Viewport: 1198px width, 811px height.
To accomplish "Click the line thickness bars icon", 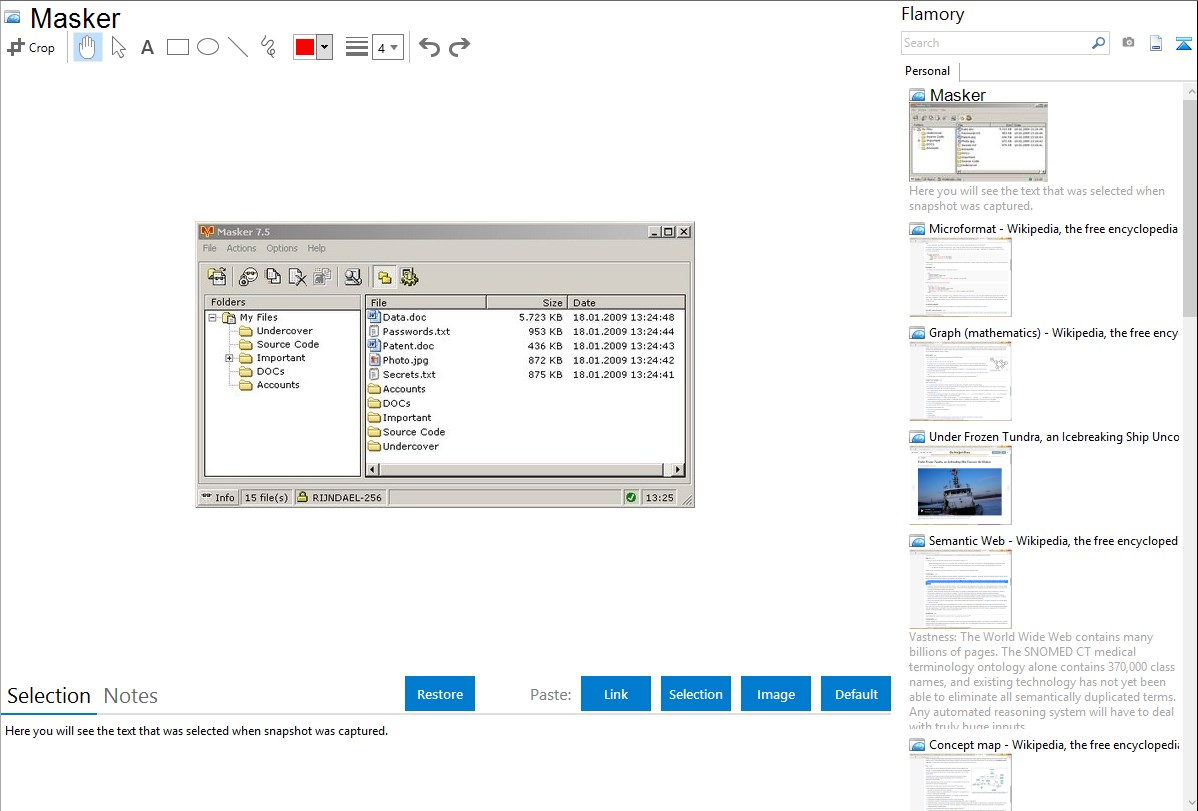I will point(357,47).
